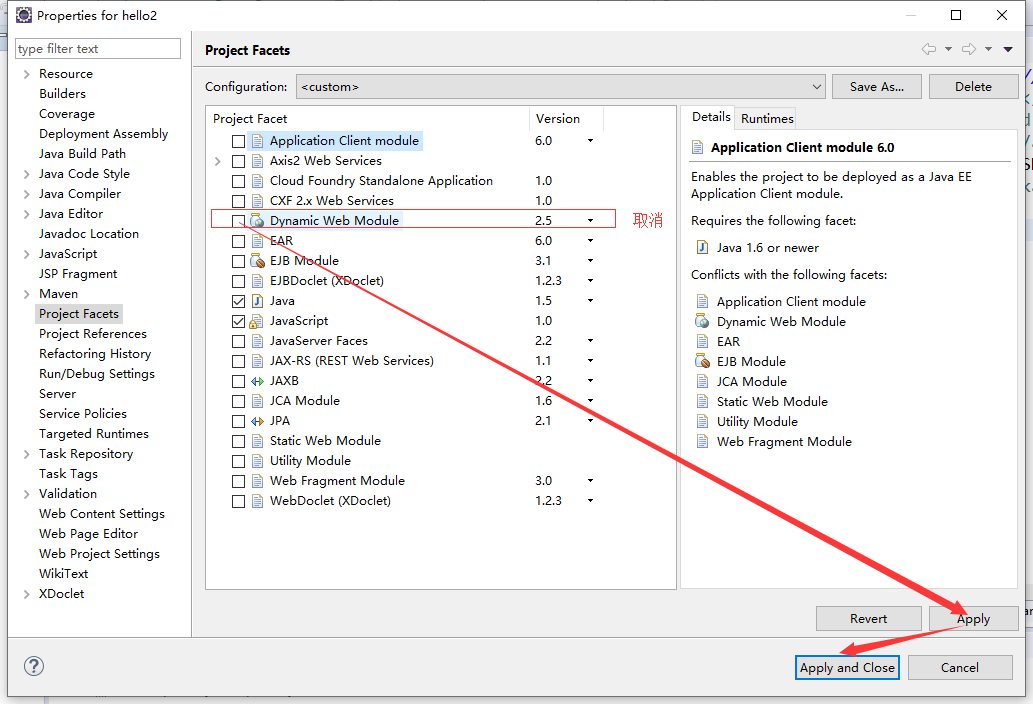Open the Java version dropdown arrow
Viewport: 1033px width, 704px height.
pyautogui.click(x=590, y=301)
